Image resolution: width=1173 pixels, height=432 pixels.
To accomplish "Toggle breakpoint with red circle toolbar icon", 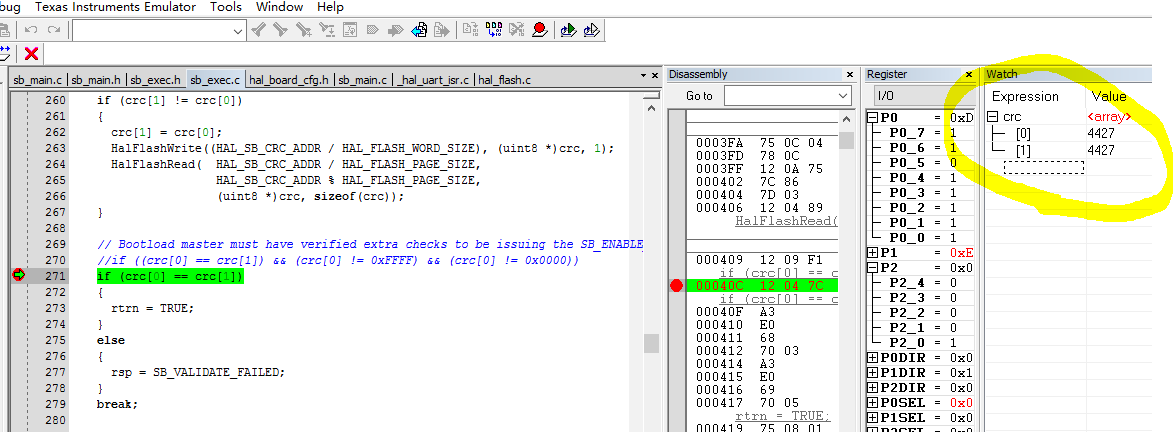I will (539, 30).
